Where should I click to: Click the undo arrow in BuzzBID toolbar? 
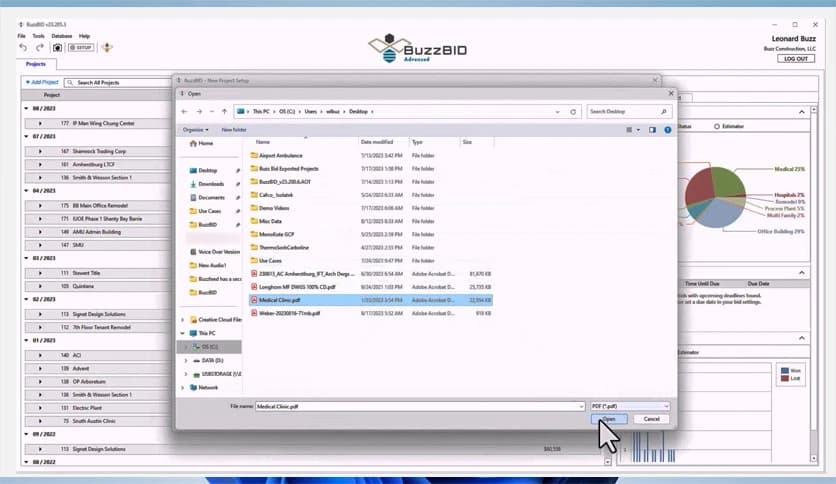[23, 47]
